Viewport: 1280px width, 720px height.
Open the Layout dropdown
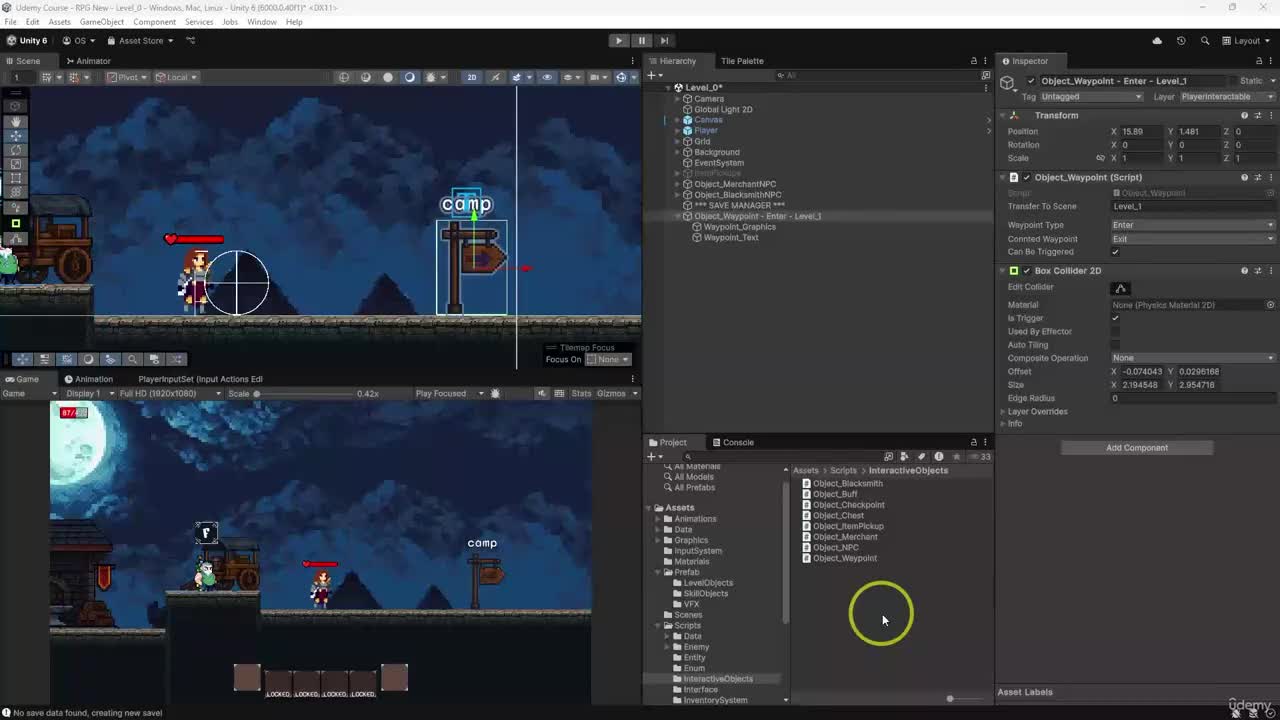(x=1247, y=41)
